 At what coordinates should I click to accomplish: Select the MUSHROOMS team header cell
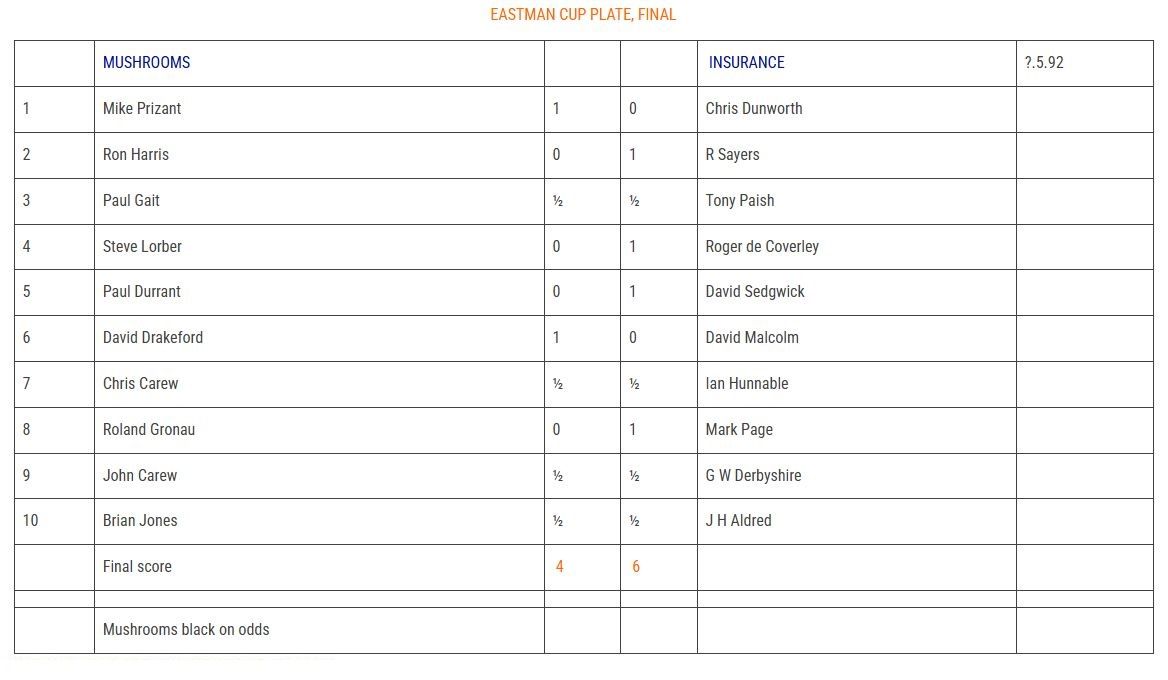coord(319,63)
